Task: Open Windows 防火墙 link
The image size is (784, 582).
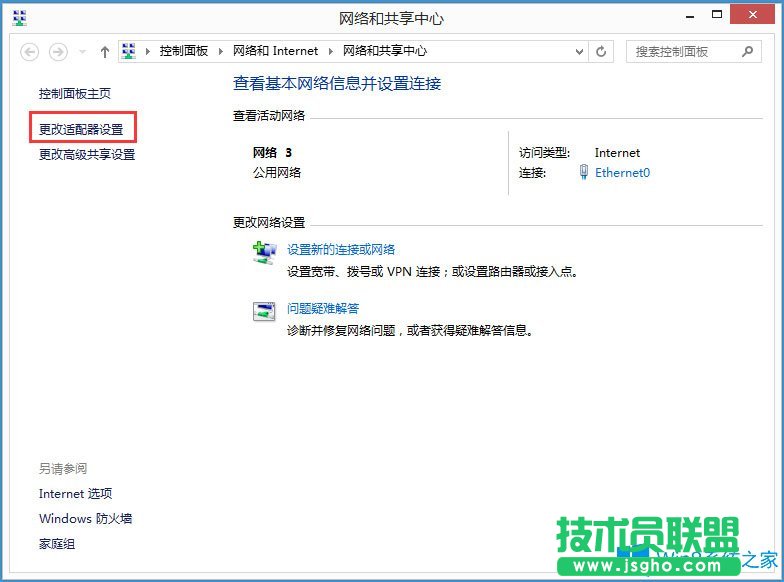Action: coord(86,518)
